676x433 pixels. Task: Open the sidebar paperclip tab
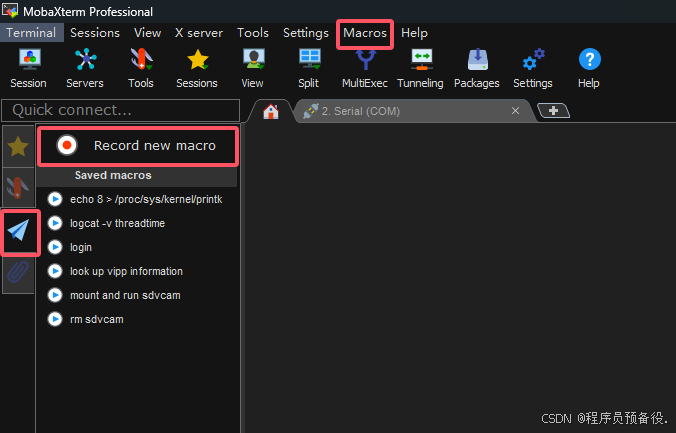18,272
